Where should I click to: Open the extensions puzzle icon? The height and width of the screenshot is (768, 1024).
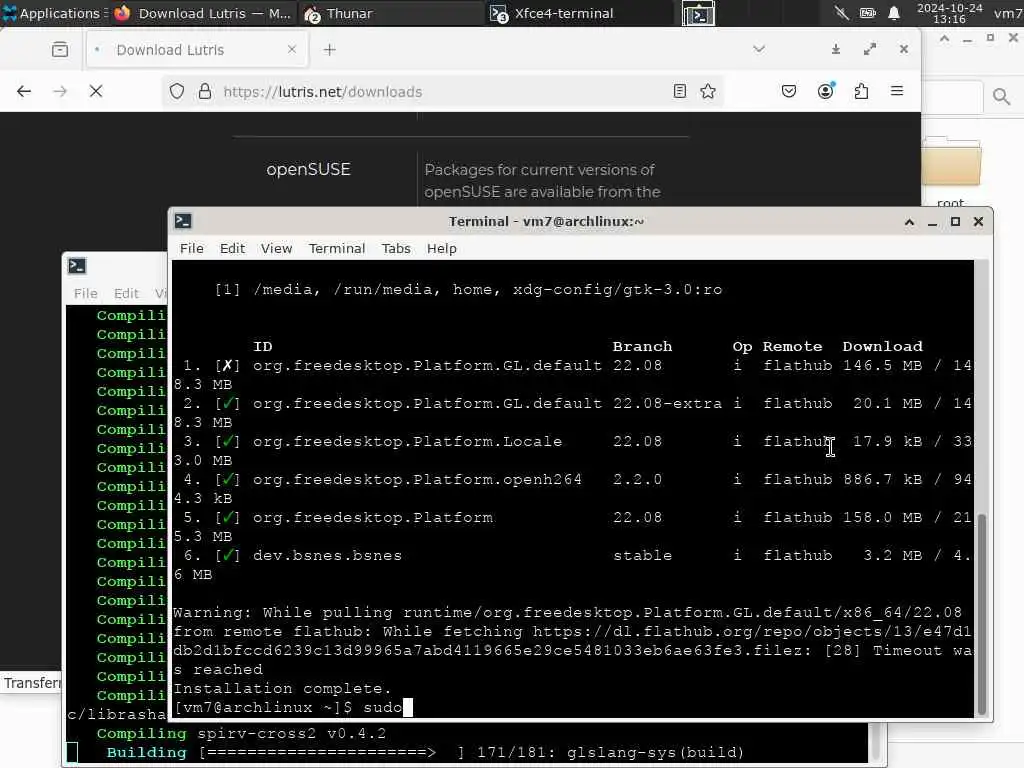[x=861, y=91]
